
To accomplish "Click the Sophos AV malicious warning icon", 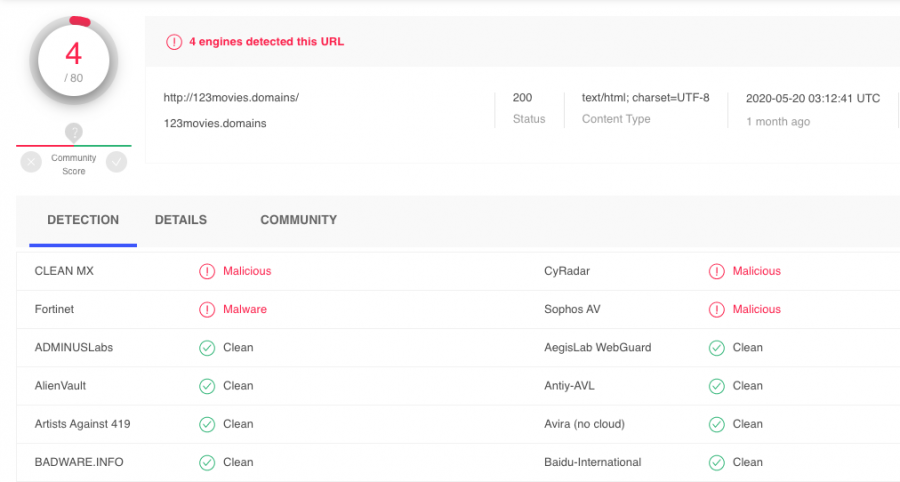I will 716,310.
